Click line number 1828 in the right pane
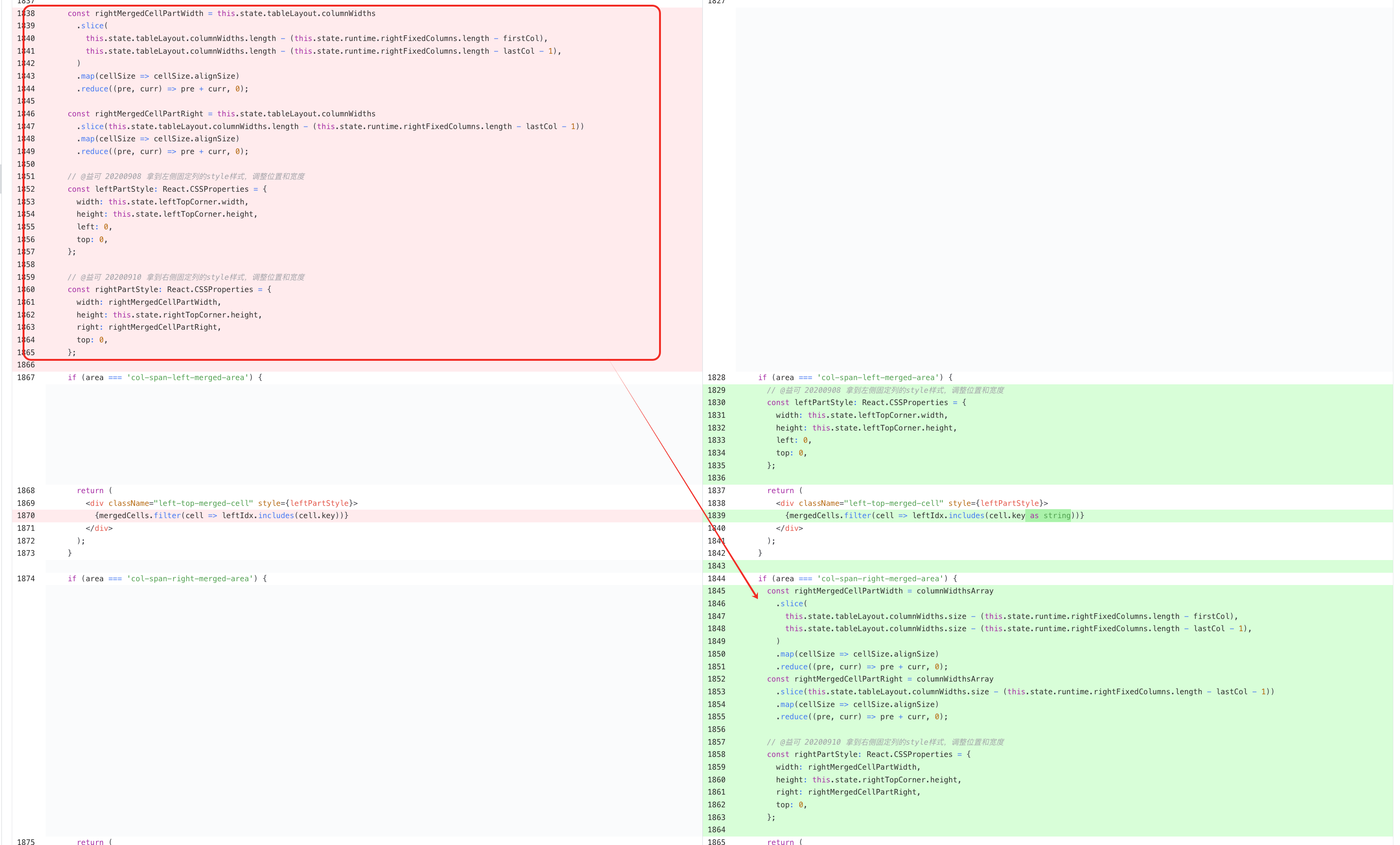 tap(716, 378)
